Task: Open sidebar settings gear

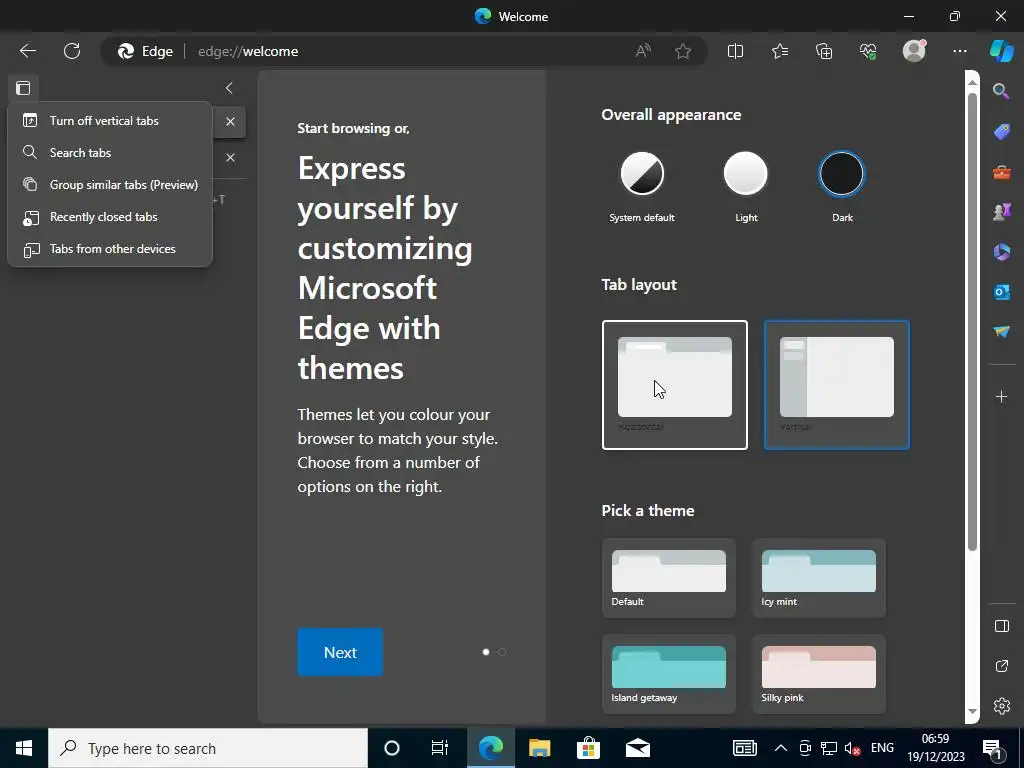Action: 1002,706
